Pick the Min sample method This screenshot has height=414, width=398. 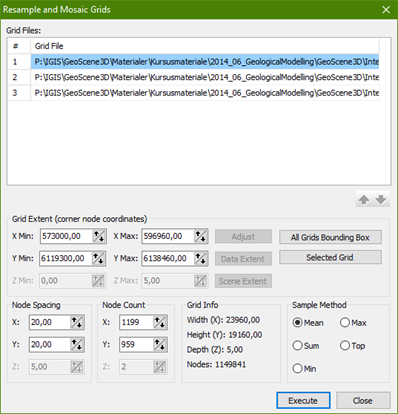(304, 369)
